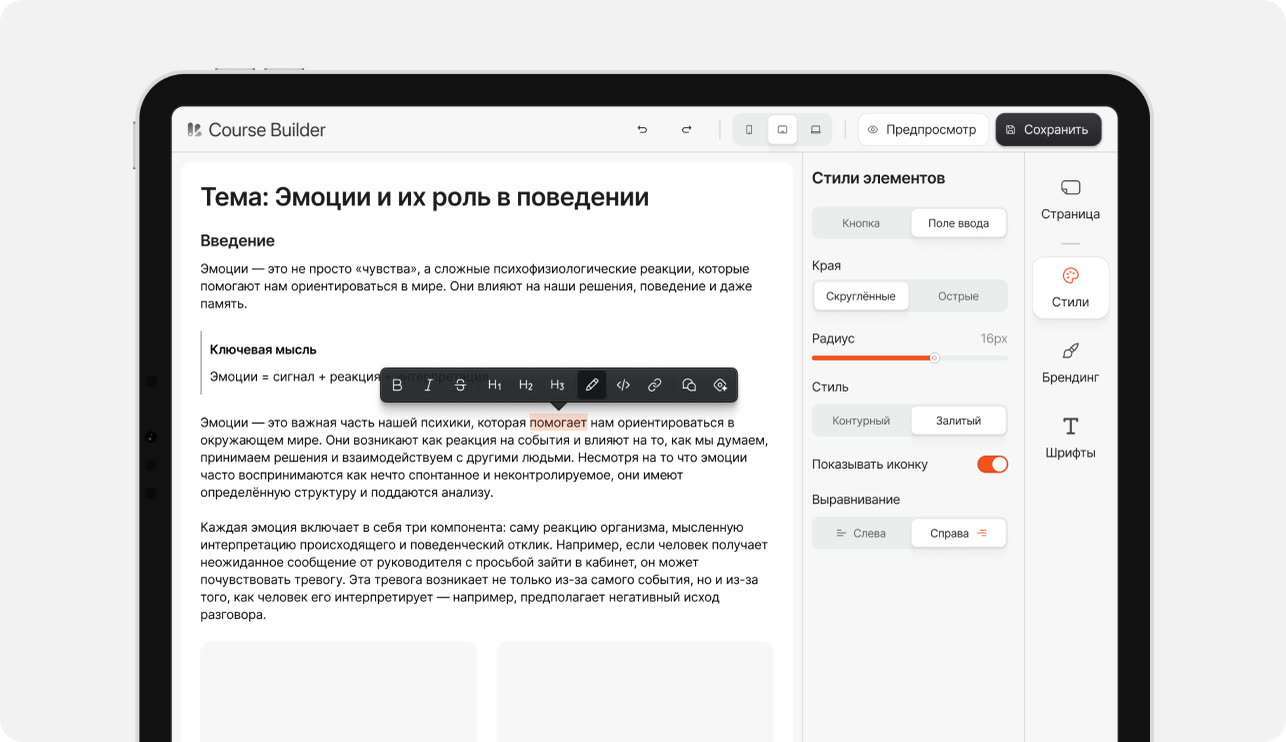The height and width of the screenshot is (742, 1286).
Task: Align to 'Справа'
Action: 958,533
